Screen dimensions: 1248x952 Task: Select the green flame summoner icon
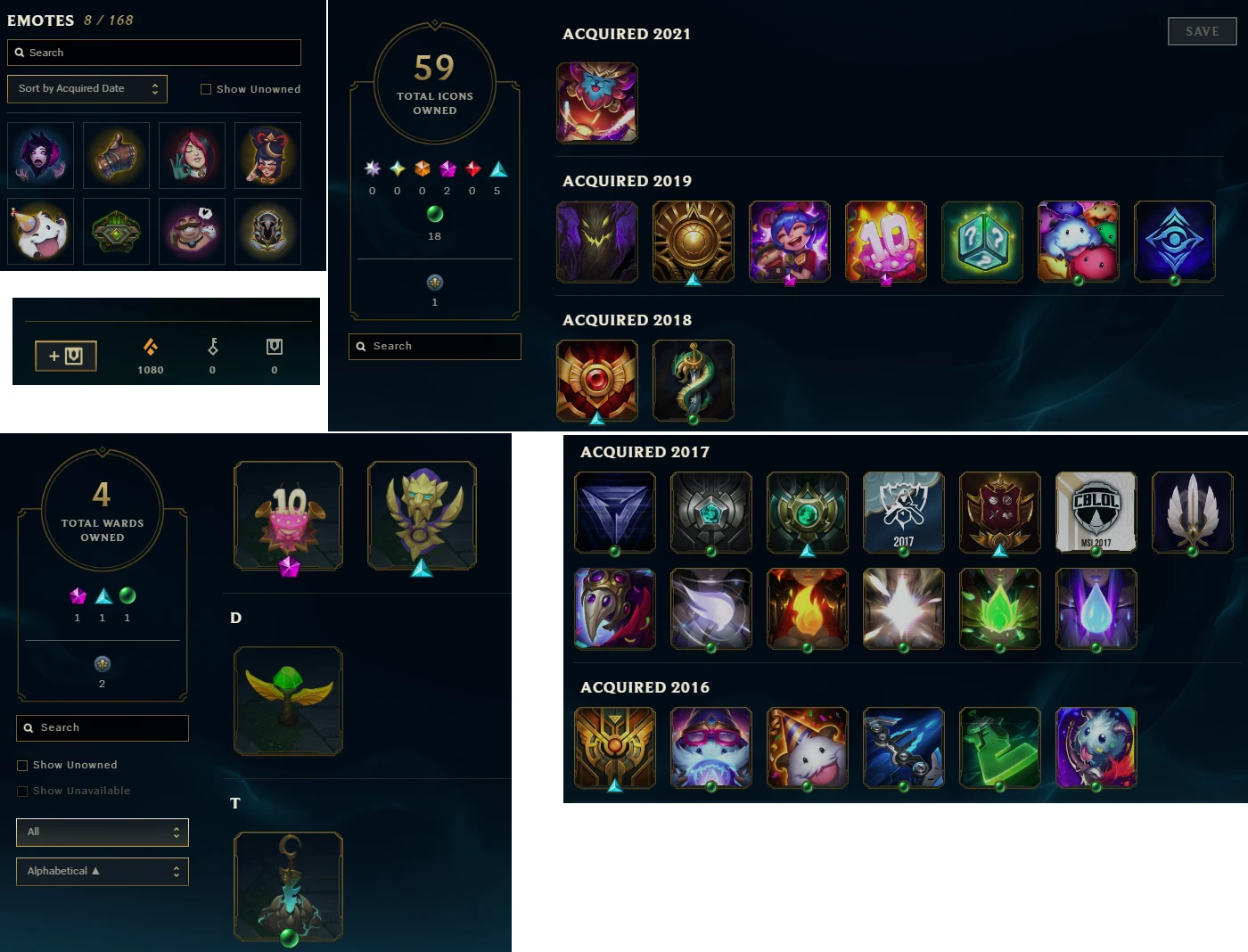click(x=1000, y=609)
